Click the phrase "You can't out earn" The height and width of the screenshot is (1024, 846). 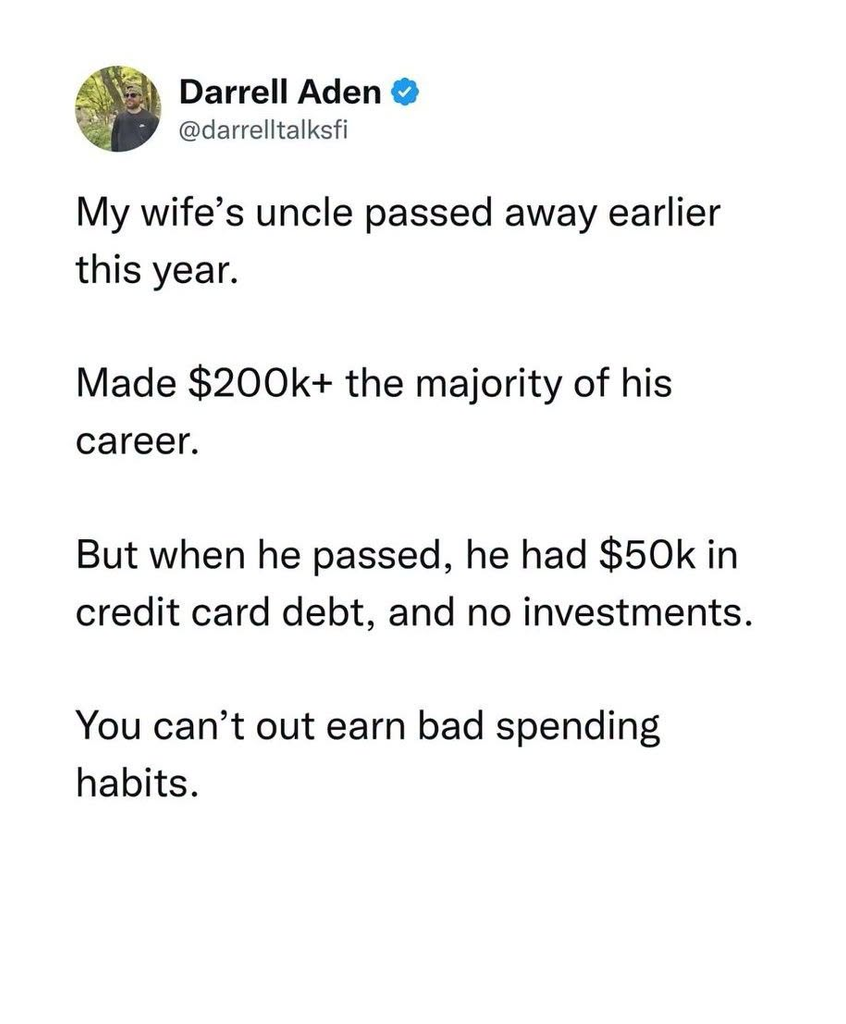tap(240, 726)
